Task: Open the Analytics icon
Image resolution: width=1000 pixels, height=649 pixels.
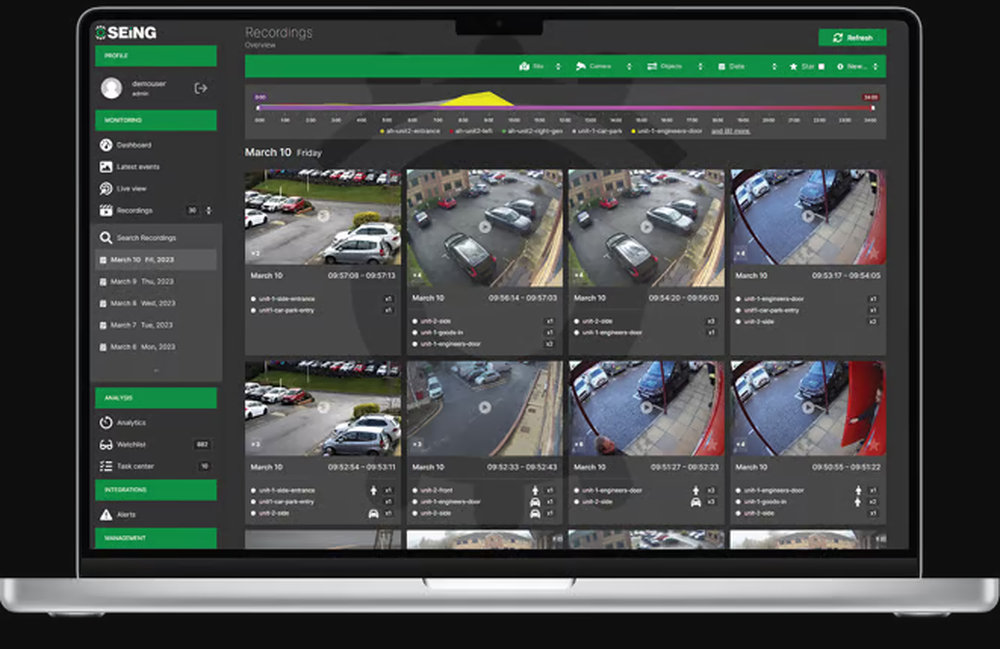Action: (106, 422)
